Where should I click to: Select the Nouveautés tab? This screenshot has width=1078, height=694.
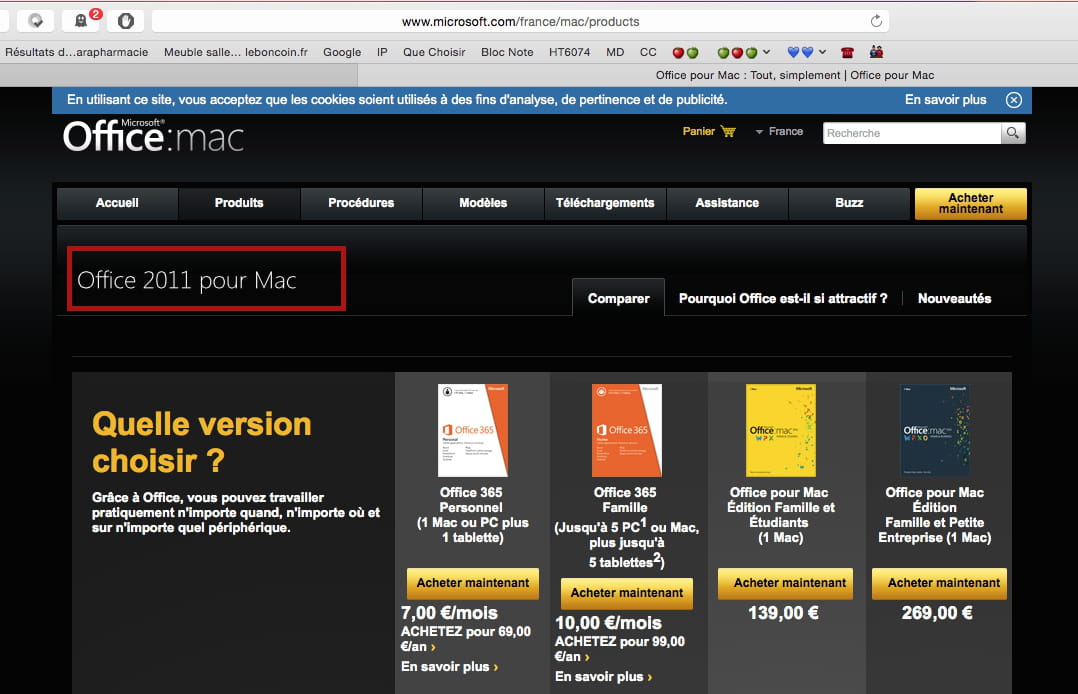[954, 299]
